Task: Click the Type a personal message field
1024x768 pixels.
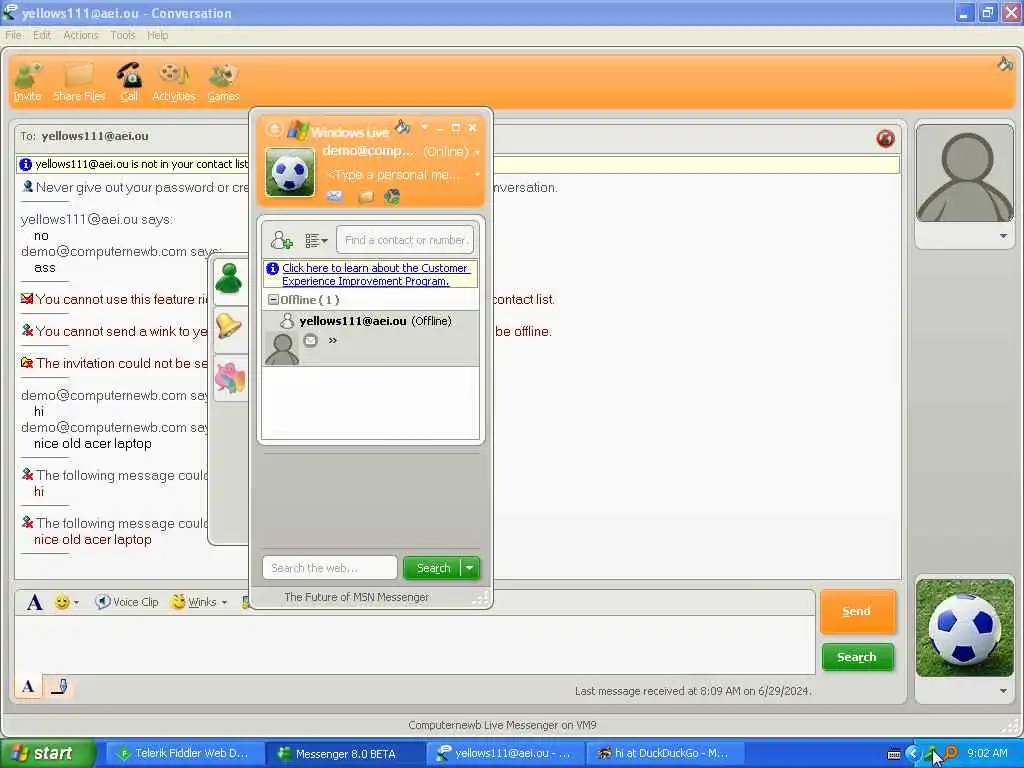Action: click(x=394, y=174)
